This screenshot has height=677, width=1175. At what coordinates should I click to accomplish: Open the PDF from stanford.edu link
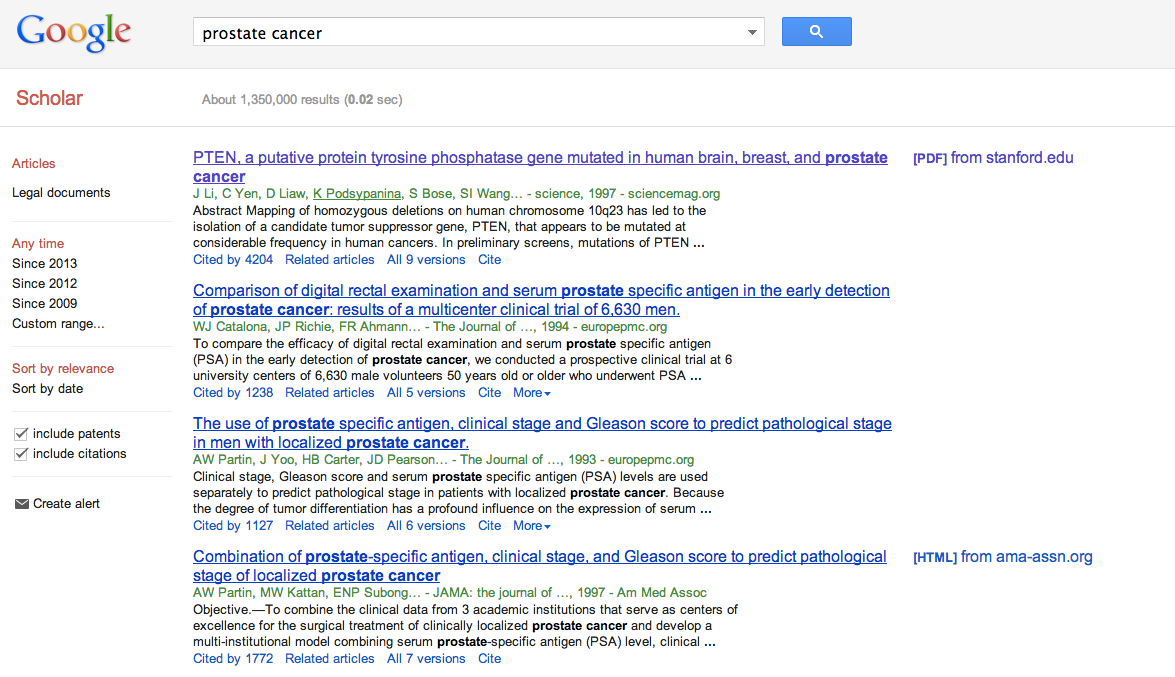(993, 158)
